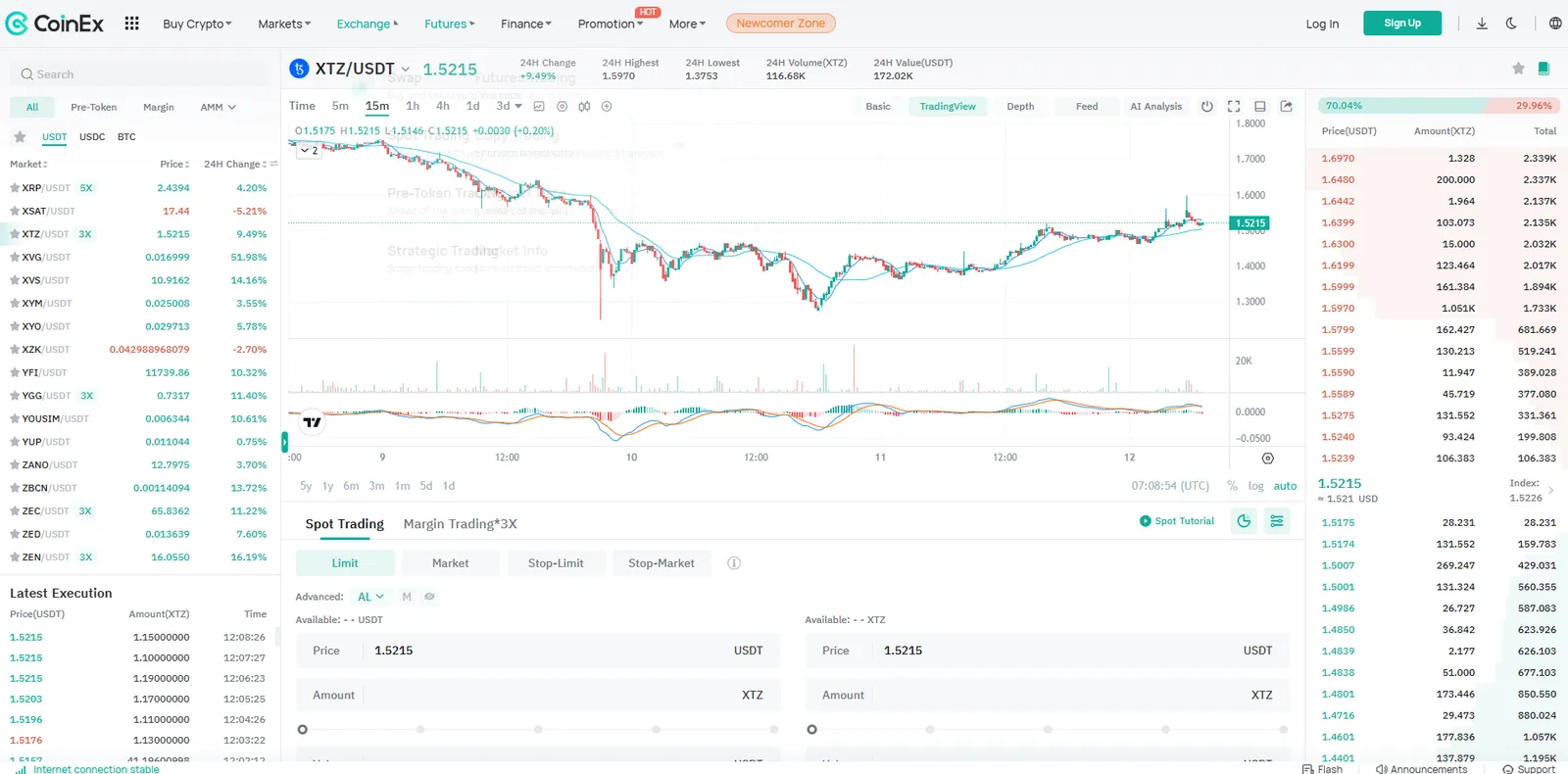
Task: Open Support link in footer
Action: pos(1529,769)
